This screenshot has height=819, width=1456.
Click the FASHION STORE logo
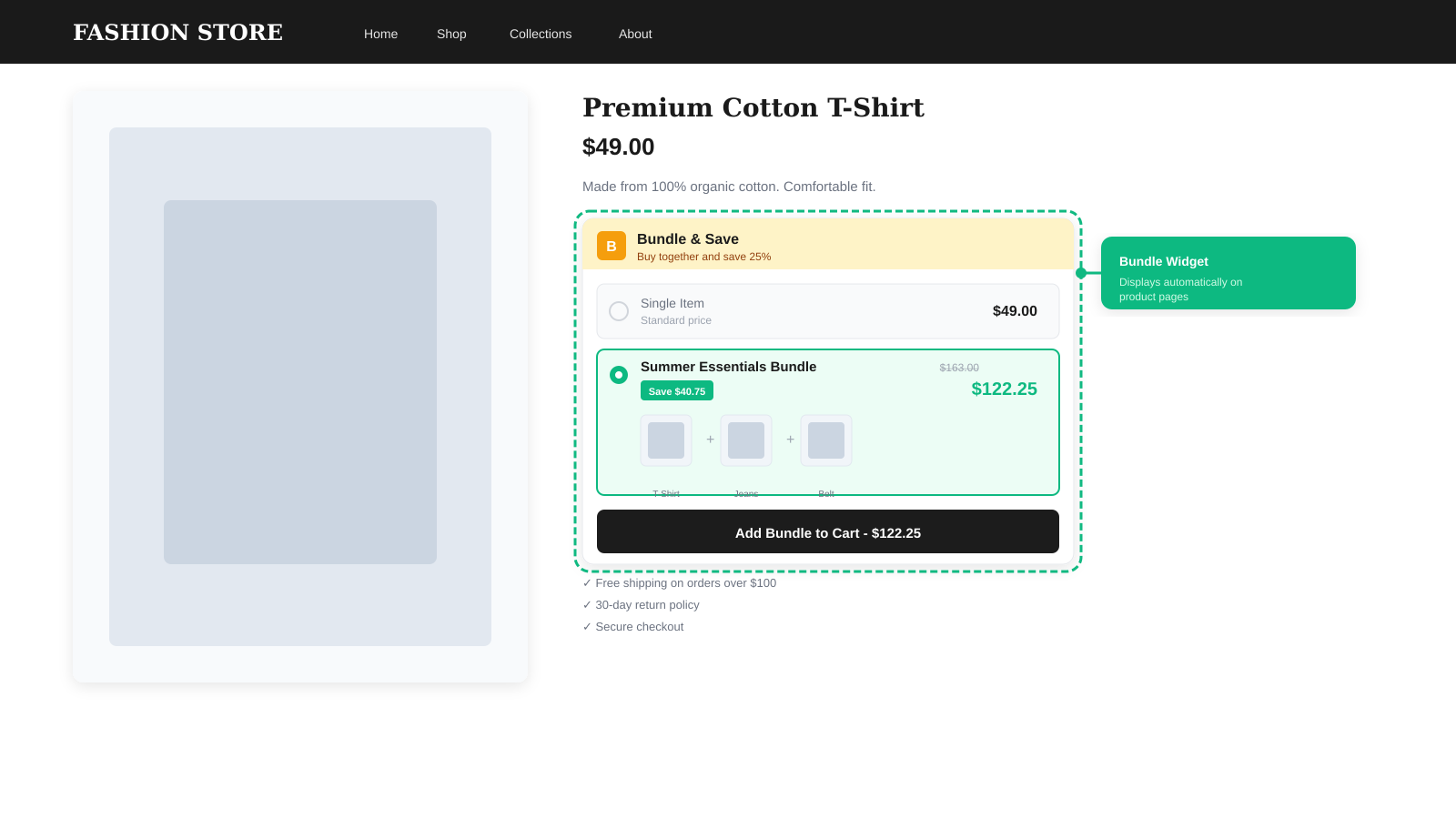pyautogui.click(x=177, y=32)
